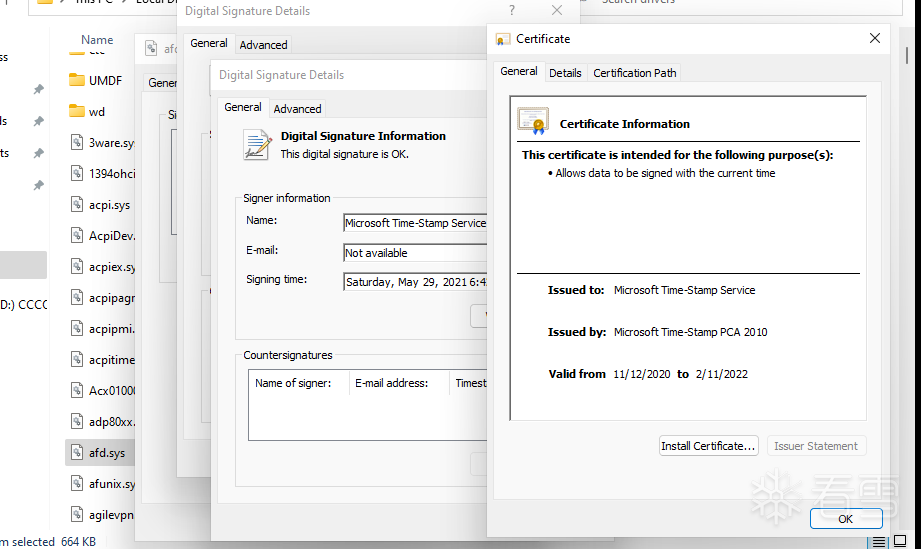Close the Certificate dialog window
Viewport: 921px width, 549px height.
(x=875, y=39)
